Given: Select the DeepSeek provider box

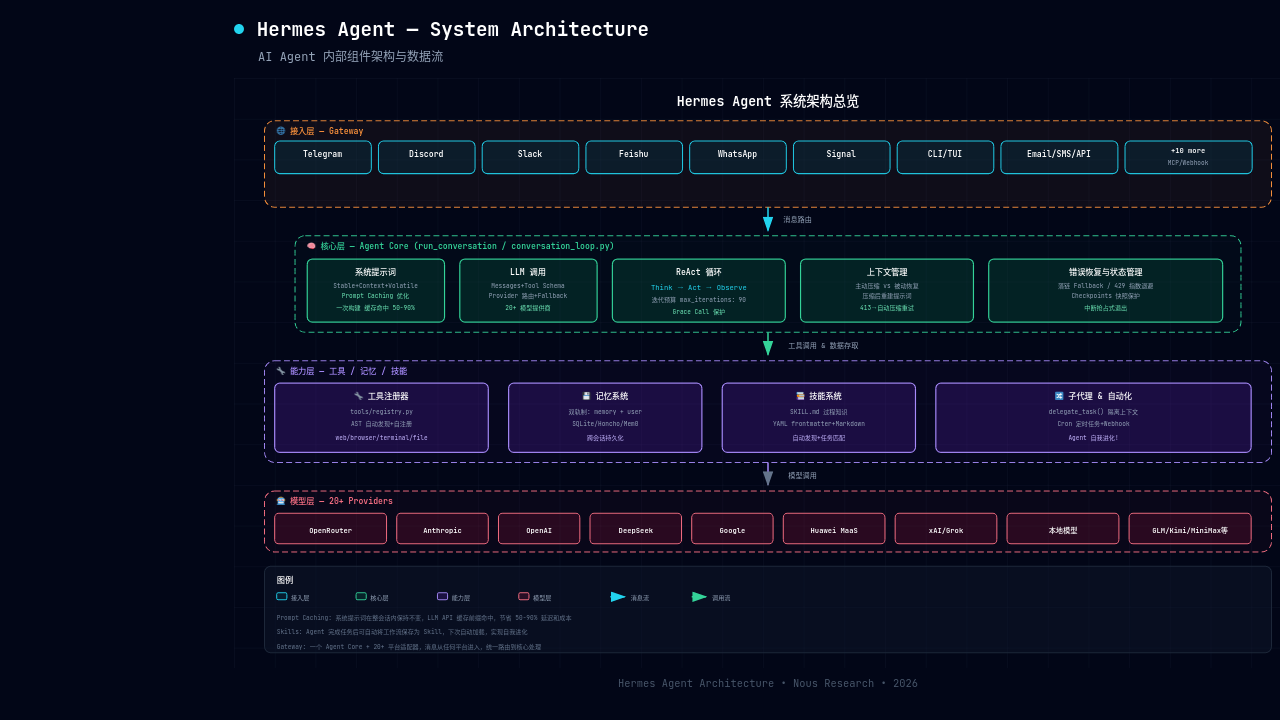Looking at the screenshot, I should click(x=636, y=529).
